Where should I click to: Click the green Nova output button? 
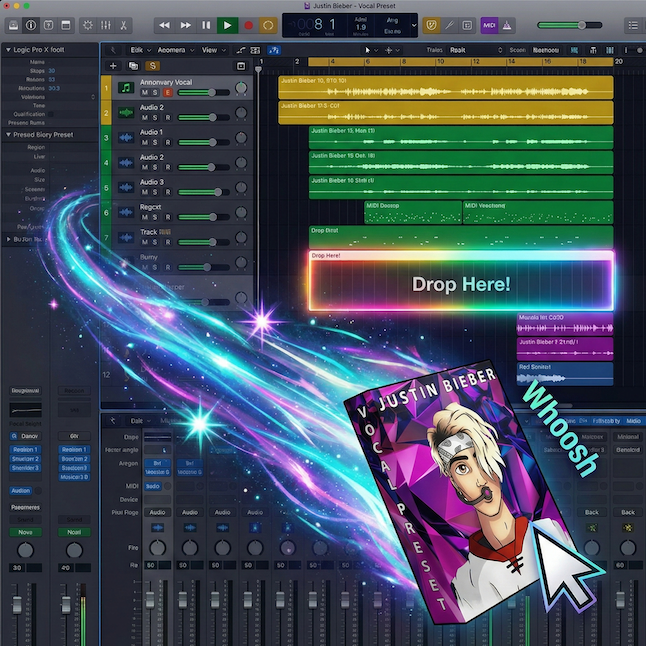[x=25, y=532]
